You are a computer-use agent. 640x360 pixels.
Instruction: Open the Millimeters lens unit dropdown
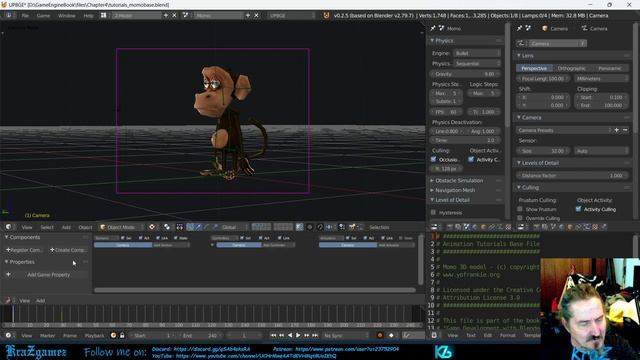(601, 78)
